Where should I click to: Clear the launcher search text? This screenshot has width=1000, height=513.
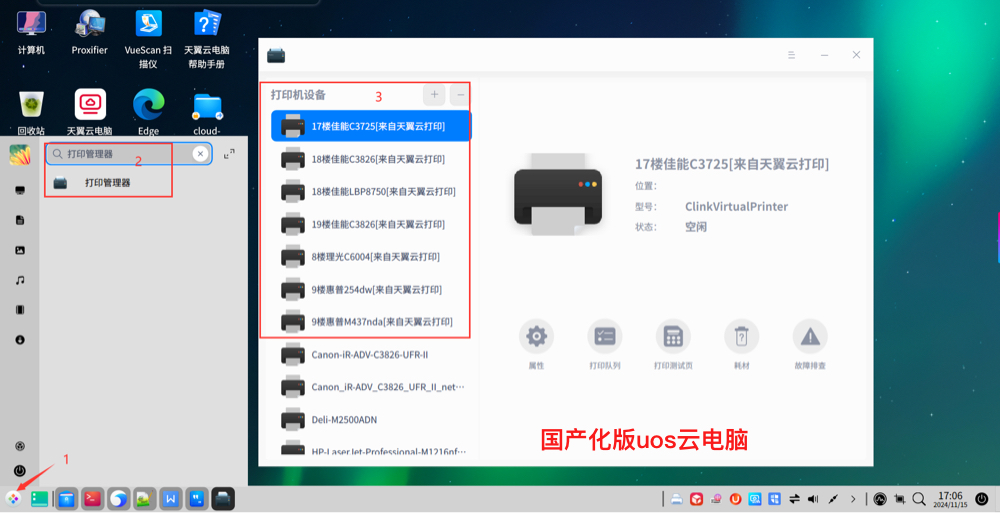200,154
